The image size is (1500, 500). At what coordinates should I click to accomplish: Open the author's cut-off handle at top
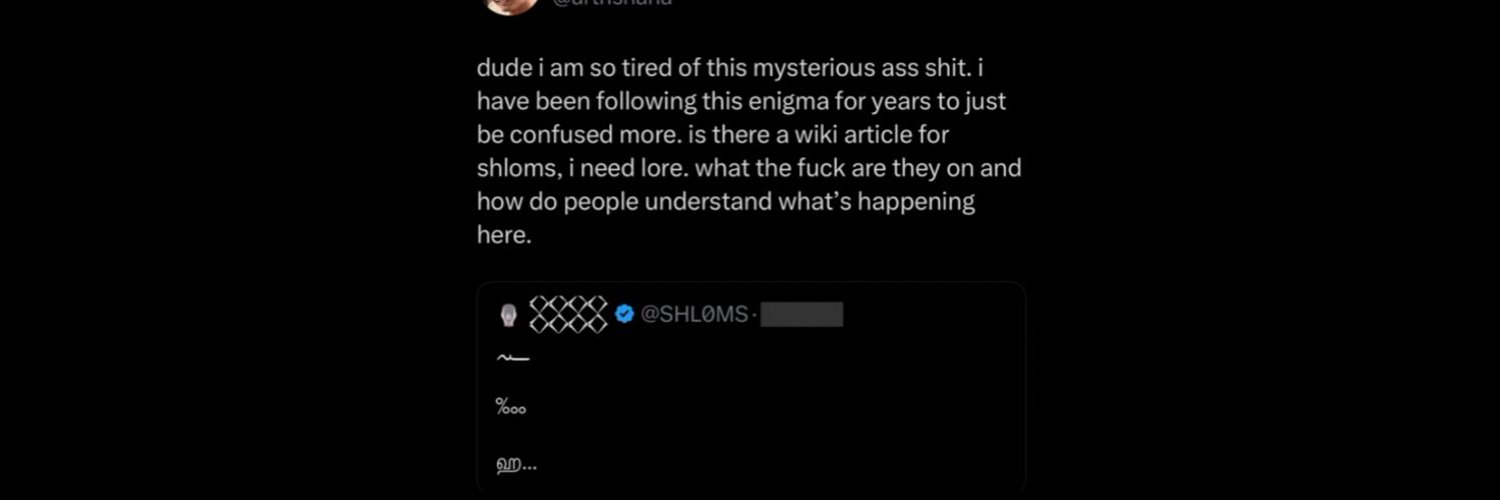tap(612, 3)
